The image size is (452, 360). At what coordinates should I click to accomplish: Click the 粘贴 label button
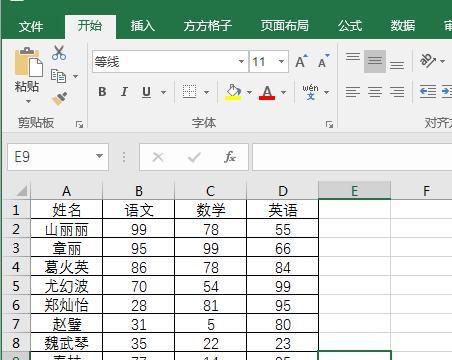point(27,87)
